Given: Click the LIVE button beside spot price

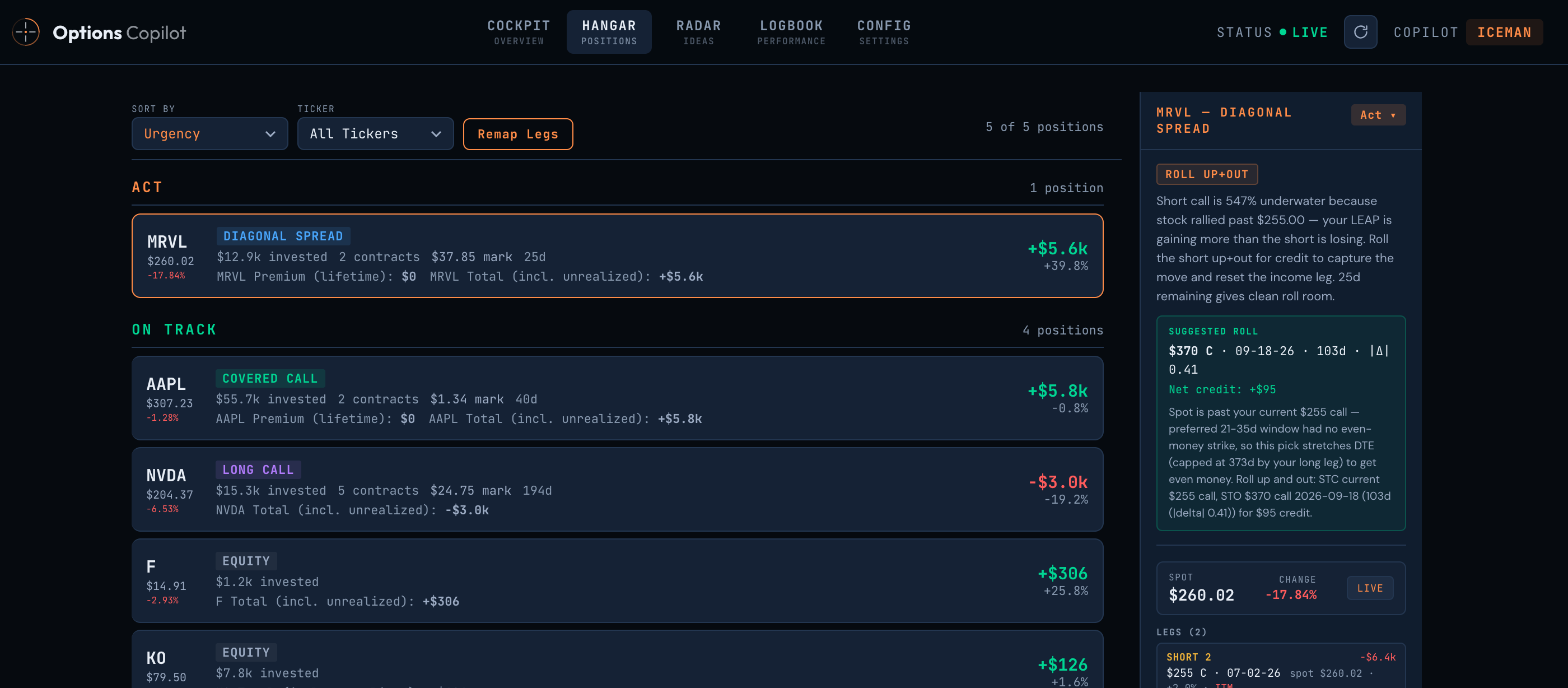Looking at the screenshot, I should click(x=1370, y=588).
